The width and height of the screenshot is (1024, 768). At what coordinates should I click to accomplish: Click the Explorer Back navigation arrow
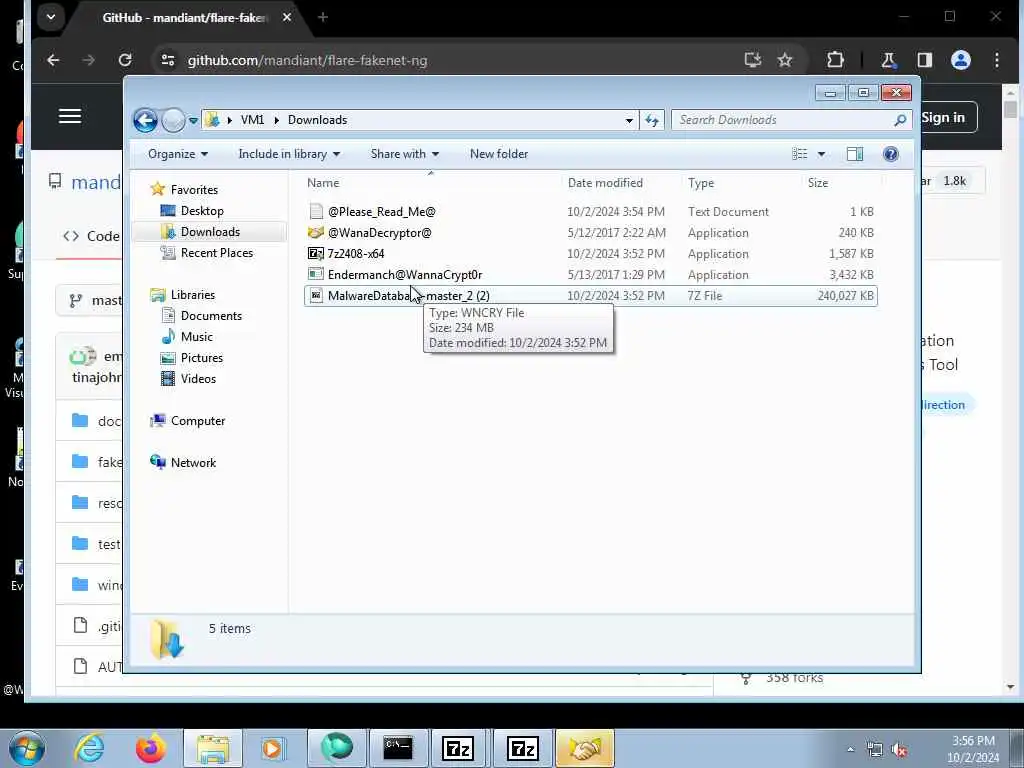coord(145,120)
